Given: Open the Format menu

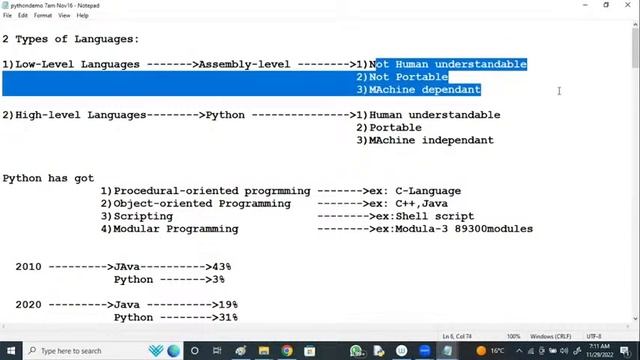Looking at the screenshot, I should [42, 16].
